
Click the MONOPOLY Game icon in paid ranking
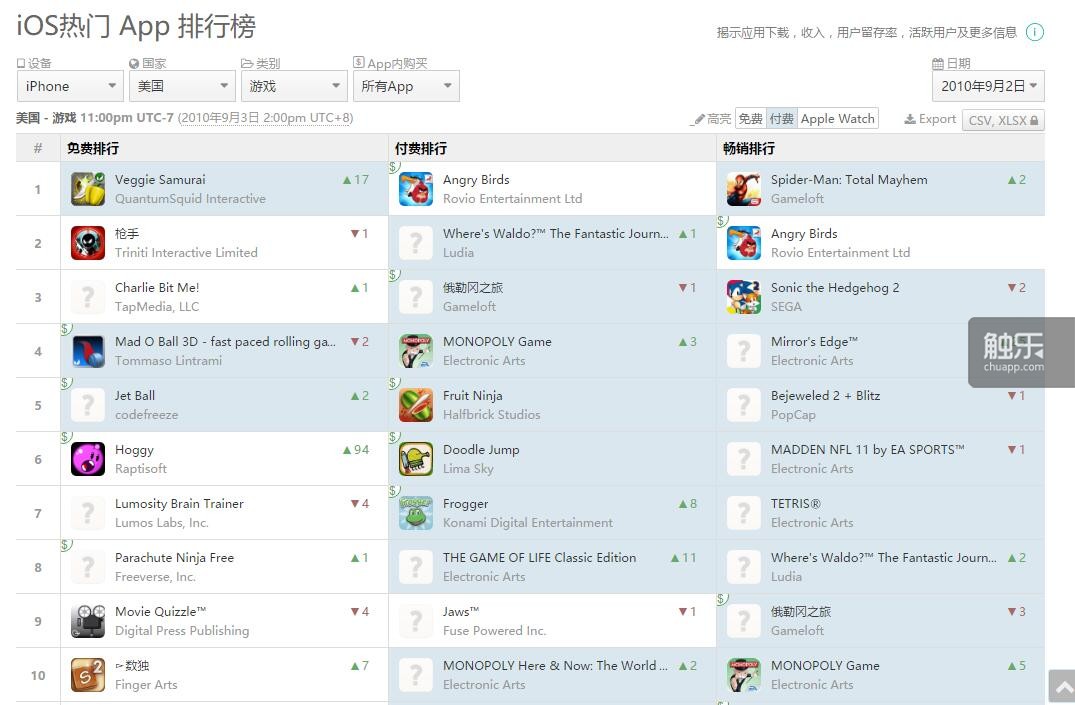416,351
